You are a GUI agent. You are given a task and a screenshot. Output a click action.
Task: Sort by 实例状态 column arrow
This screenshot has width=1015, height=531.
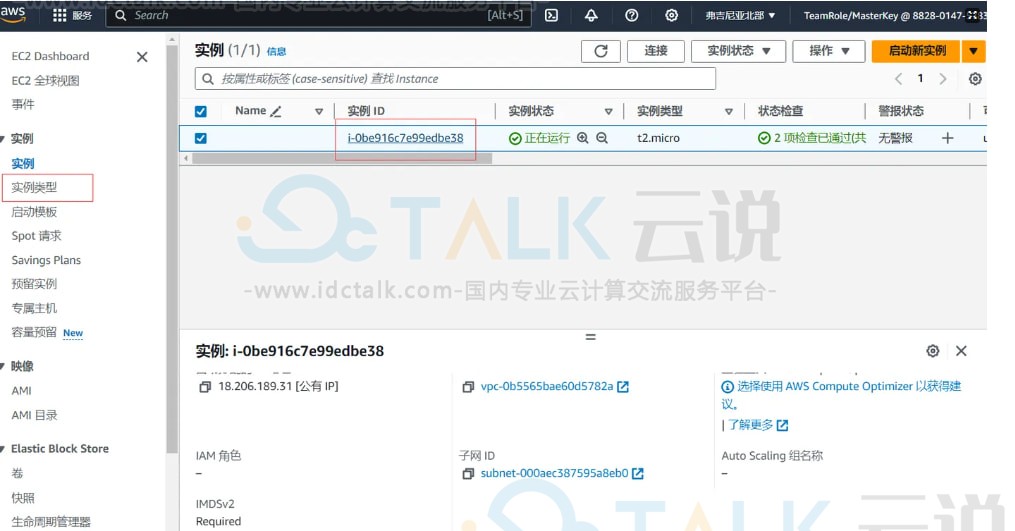pos(608,111)
